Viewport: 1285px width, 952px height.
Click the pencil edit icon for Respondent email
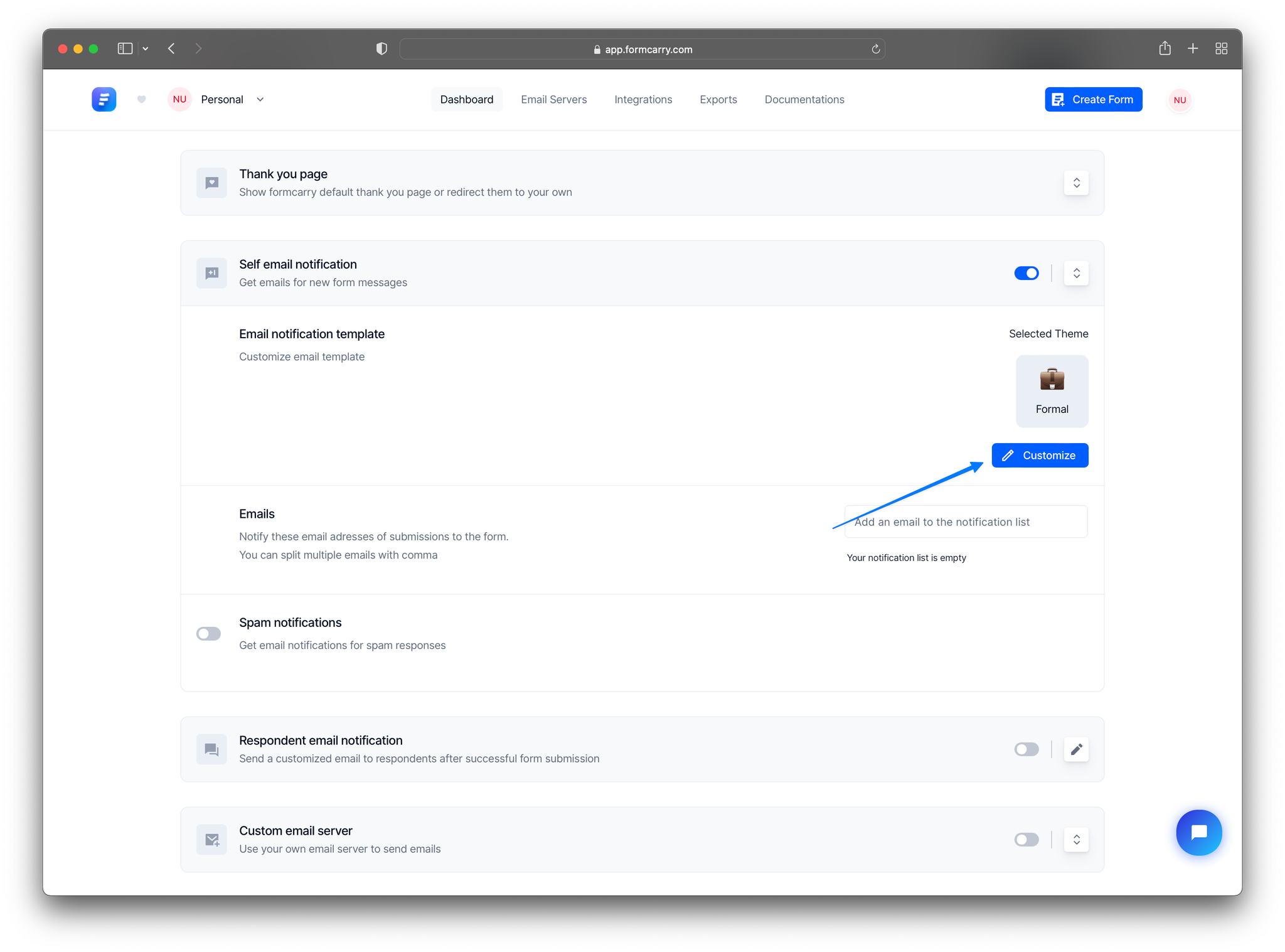tap(1076, 749)
